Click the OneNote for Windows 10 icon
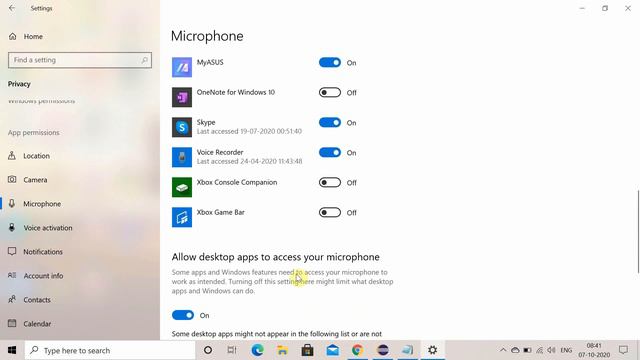The width and height of the screenshot is (640, 360). [x=182, y=97]
